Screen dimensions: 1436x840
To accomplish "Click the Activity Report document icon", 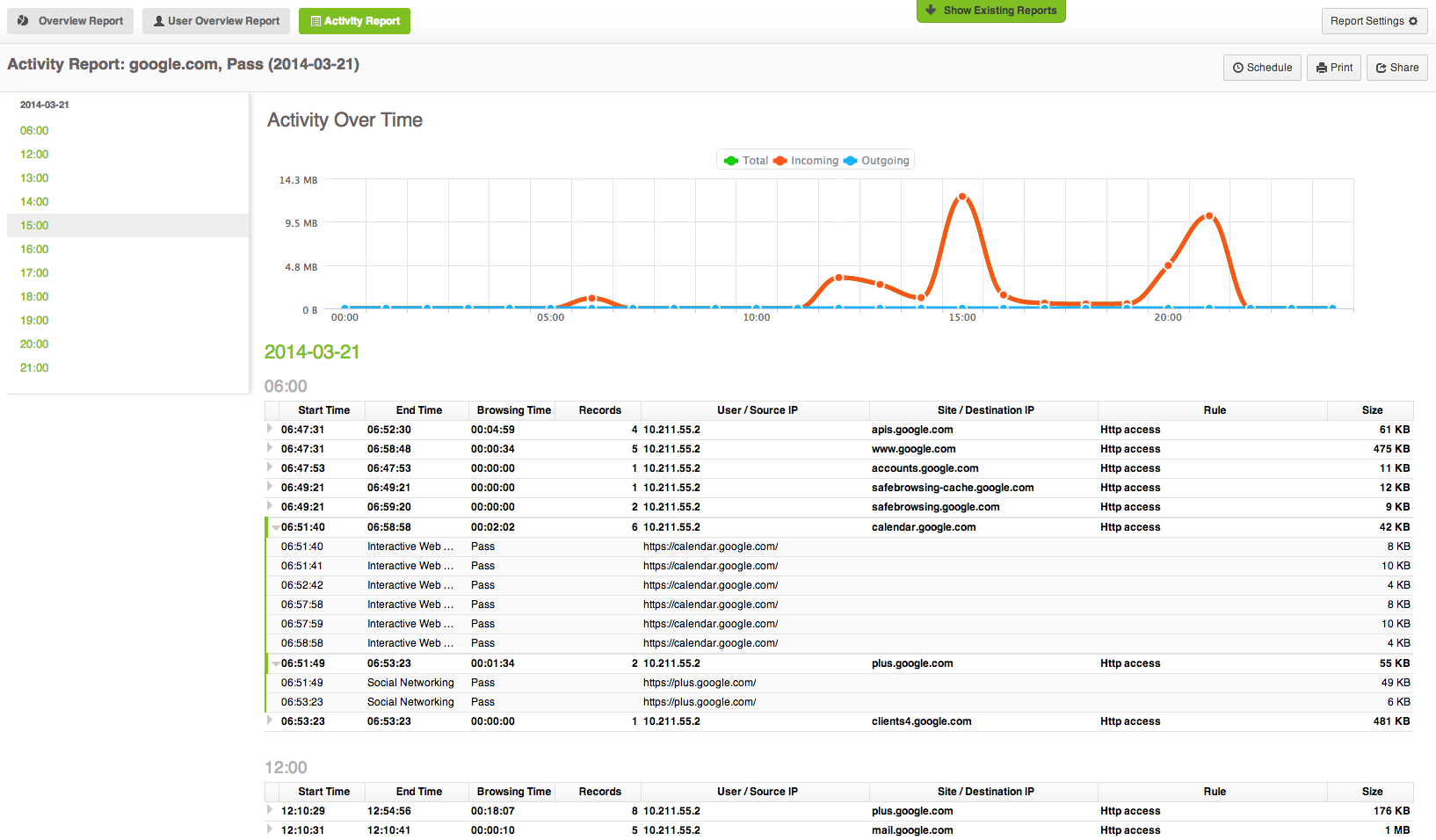I will (x=315, y=21).
